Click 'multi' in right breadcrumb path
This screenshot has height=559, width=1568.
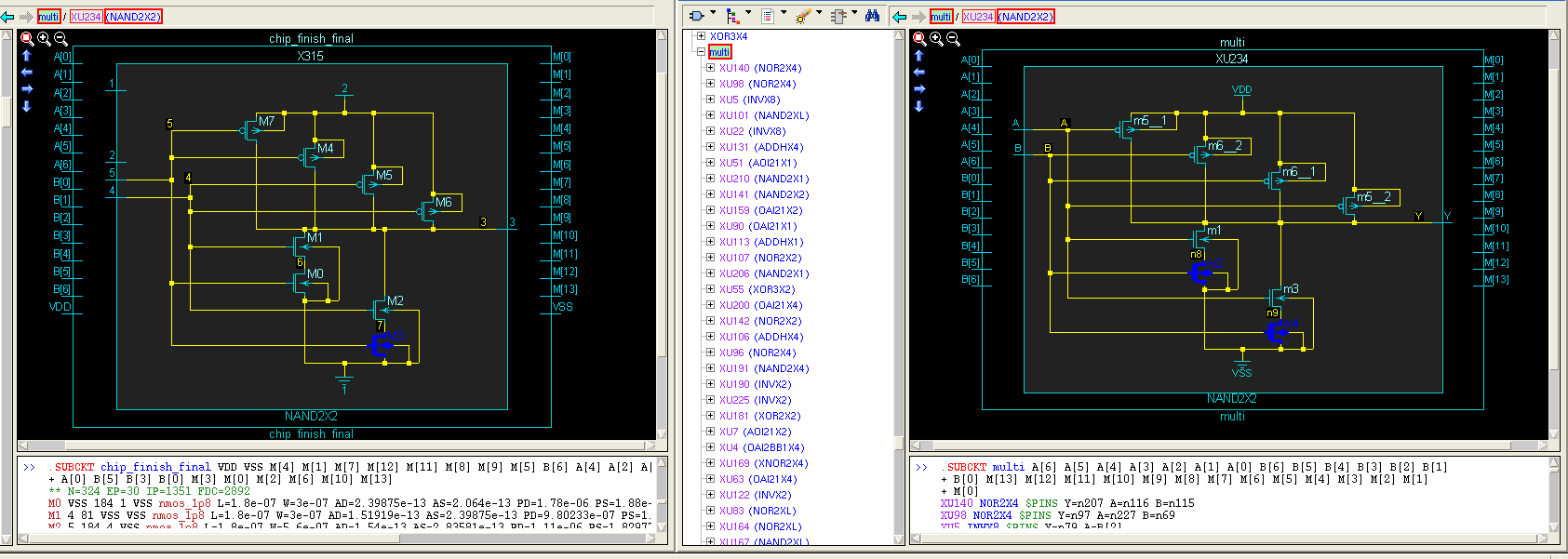[941, 17]
